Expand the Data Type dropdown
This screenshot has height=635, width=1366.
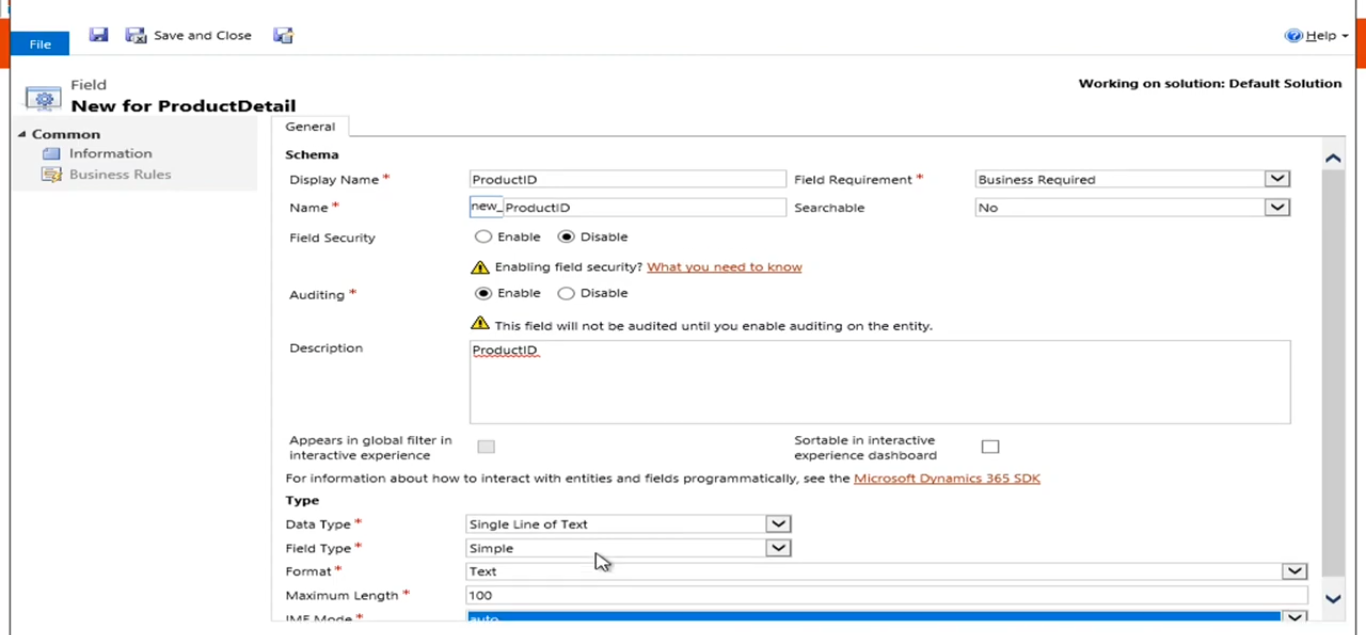pos(778,524)
